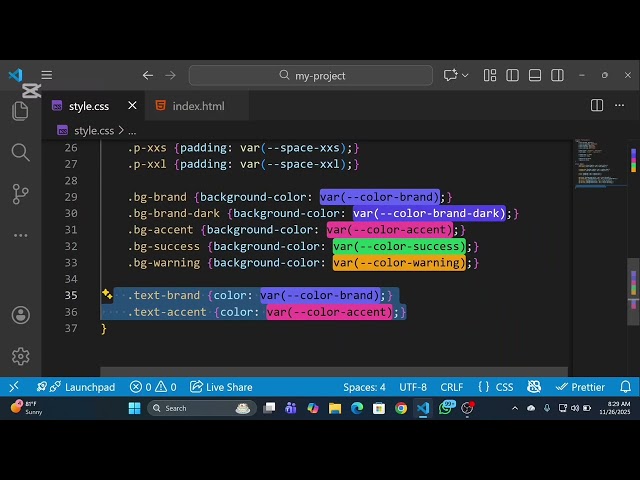Click the --color-success value on line 32
Screen dimensions: 640x480
pyautogui.click(x=399, y=247)
